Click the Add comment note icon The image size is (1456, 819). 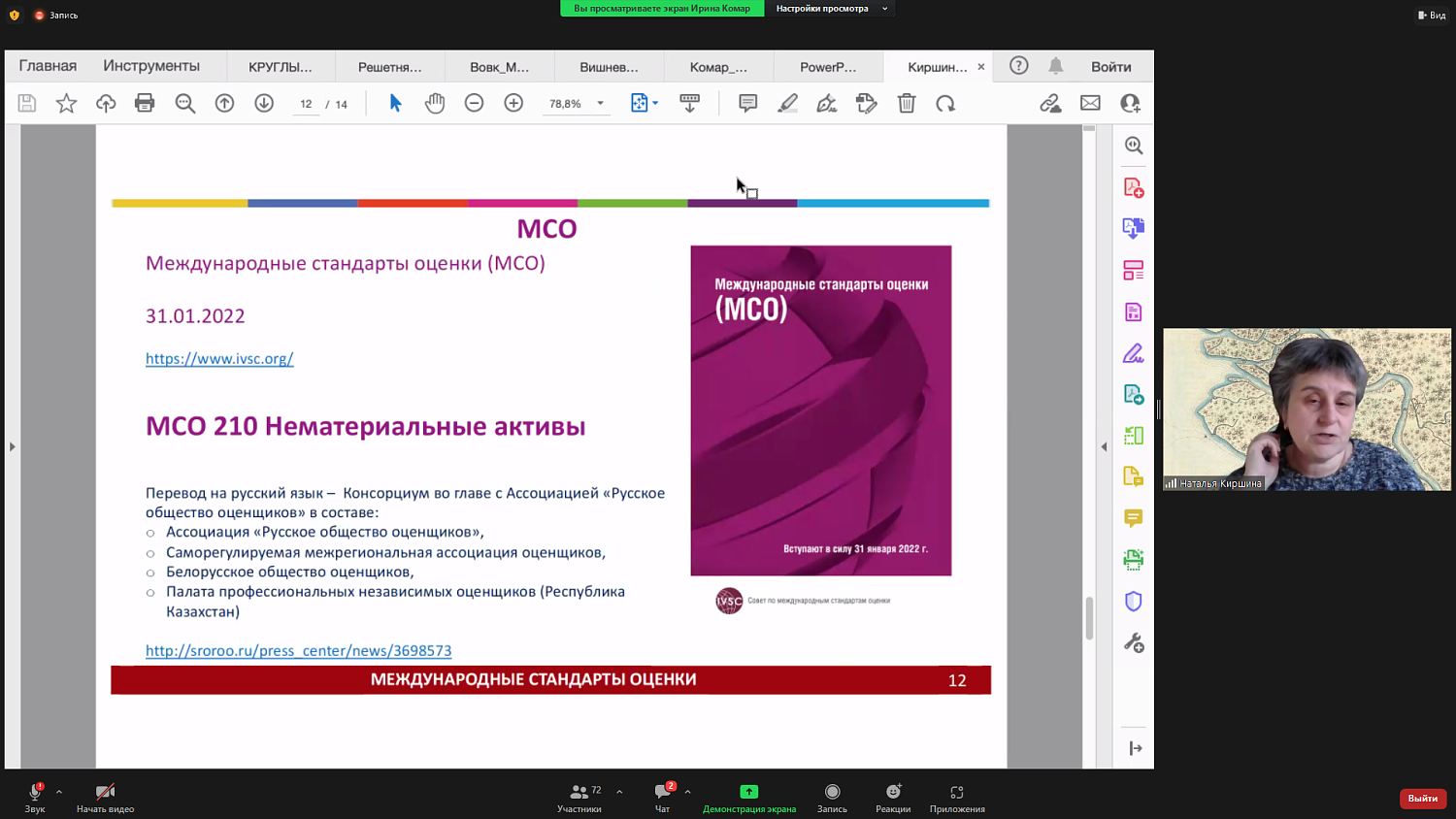tap(747, 103)
